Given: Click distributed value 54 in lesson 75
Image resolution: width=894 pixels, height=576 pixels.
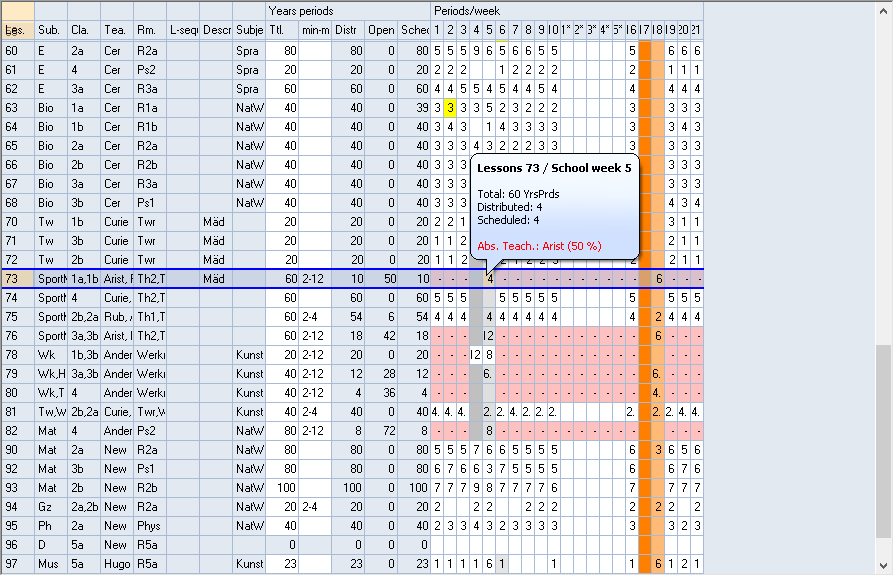Looking at the screenshot, I should coord(348,317).
